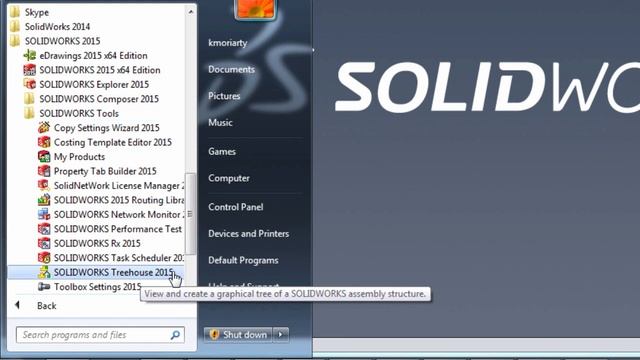The width and height of the screenshot is (640, 360).
Task: Open the kmoriarty user folder
Action: click(228, 42)
